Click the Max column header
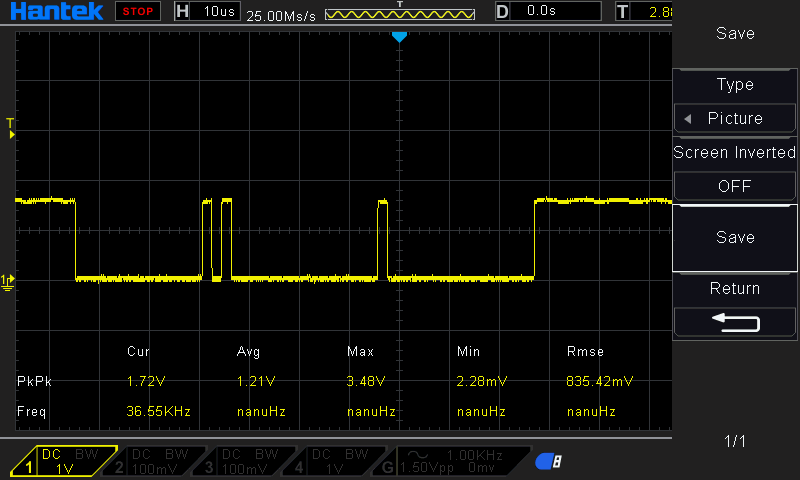 360,351
